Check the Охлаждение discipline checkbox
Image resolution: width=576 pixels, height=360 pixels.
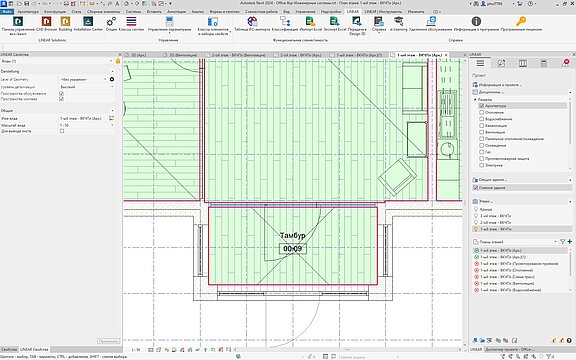481,145
